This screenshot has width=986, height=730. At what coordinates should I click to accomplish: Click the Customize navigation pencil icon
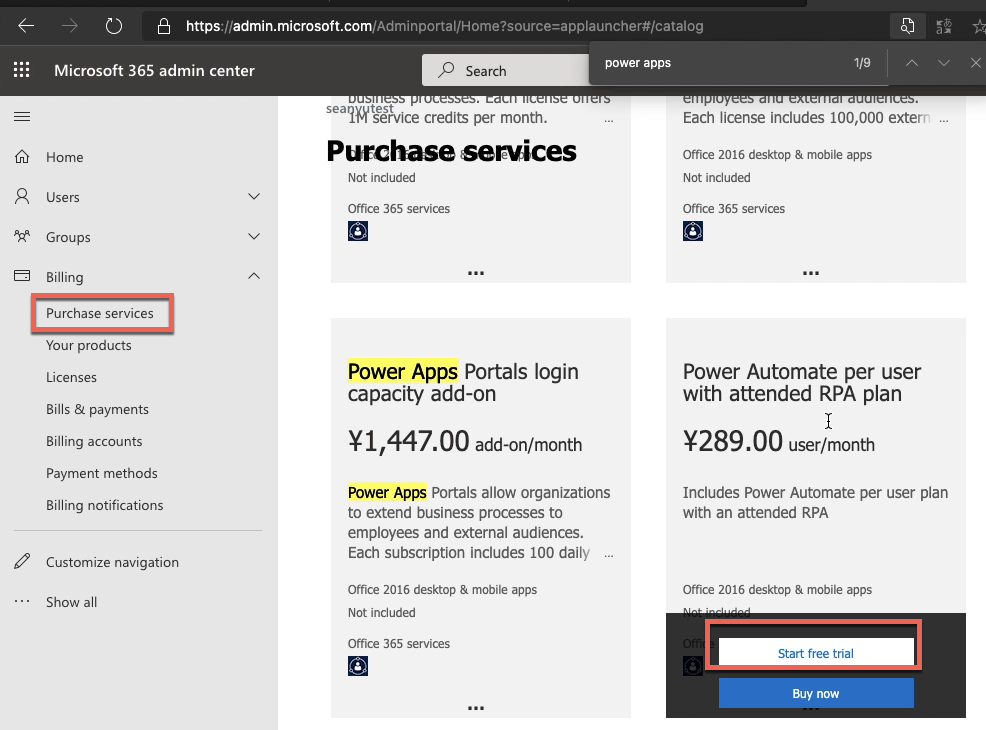(22, 561)
